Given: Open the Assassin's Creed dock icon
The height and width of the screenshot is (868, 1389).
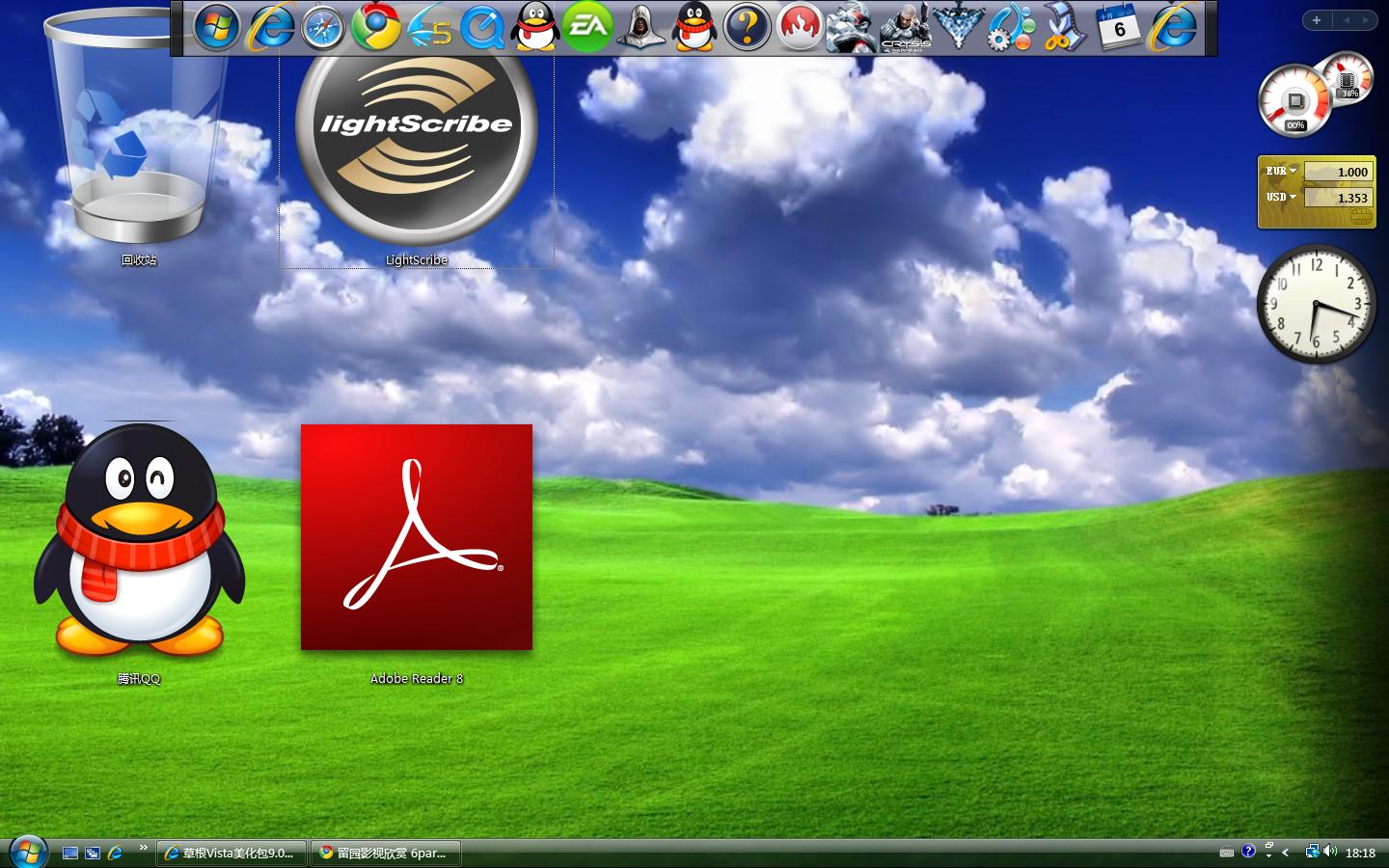Looking at the screenshot, I should tap(640, 26).
